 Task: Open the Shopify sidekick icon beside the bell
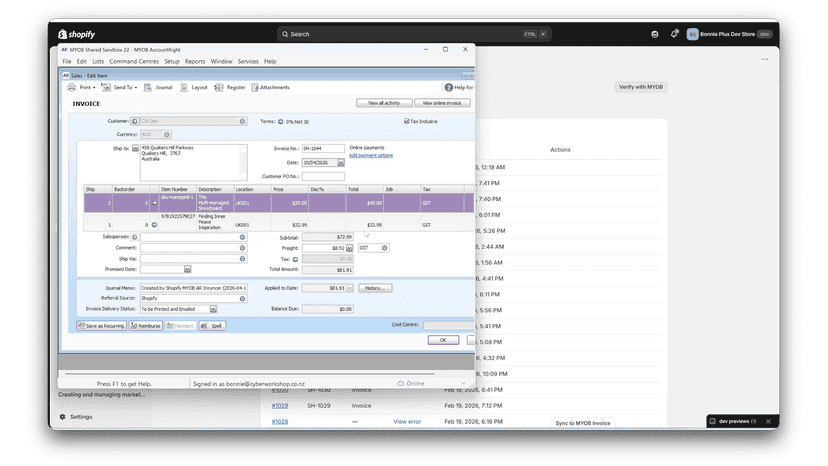(655, 34)
